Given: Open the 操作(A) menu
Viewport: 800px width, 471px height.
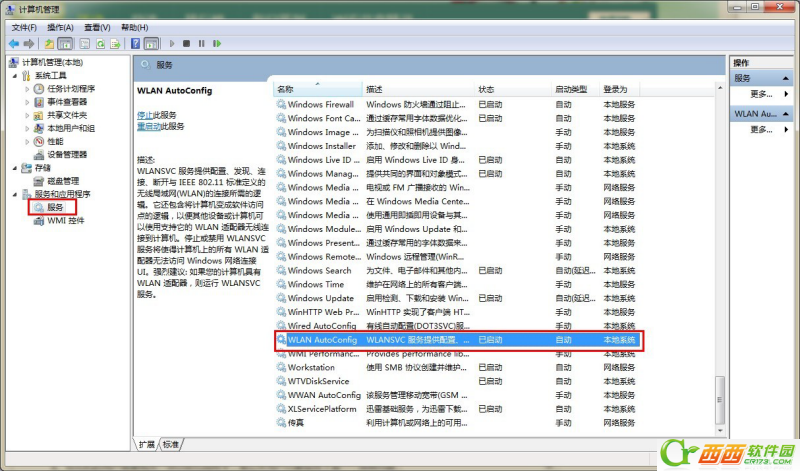Looking at the screenshot, I should click(60, 28).
